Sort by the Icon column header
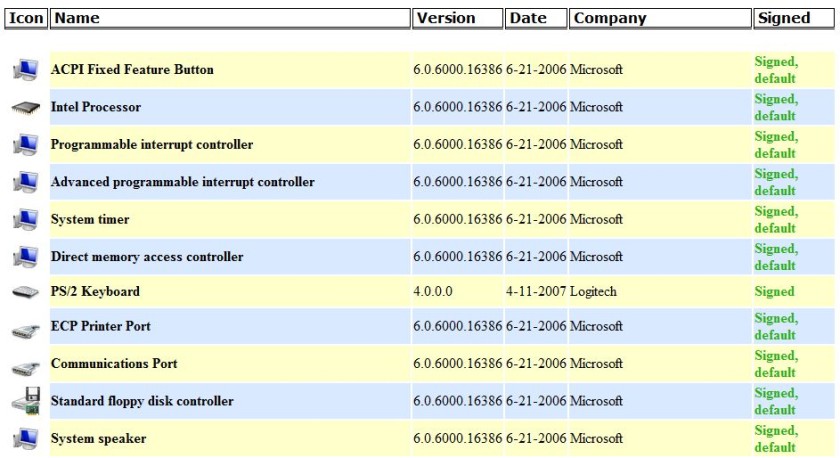This screenshot has width=840, height=458. click(x=26, y=18)
